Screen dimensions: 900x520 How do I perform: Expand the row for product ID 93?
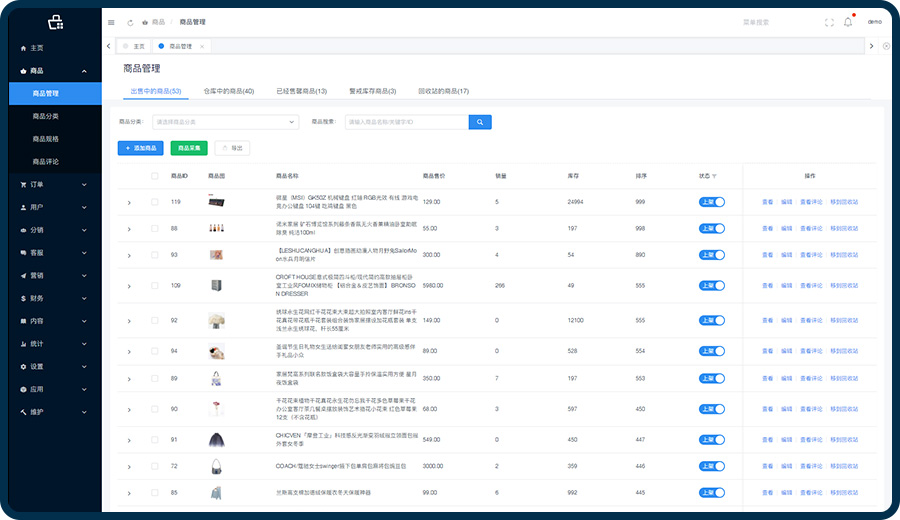point(129,255)
